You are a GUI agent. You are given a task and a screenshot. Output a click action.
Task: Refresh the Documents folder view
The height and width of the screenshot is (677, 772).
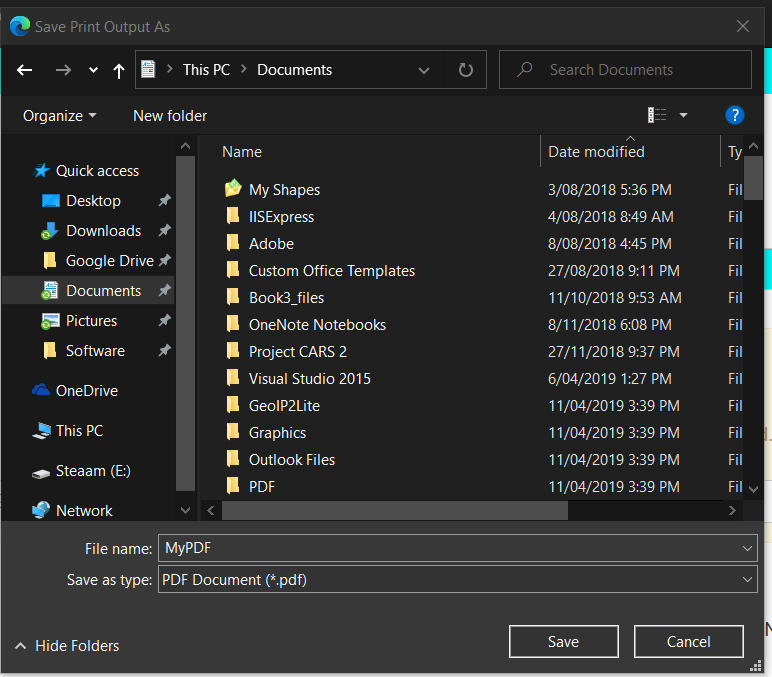point(465,70)
